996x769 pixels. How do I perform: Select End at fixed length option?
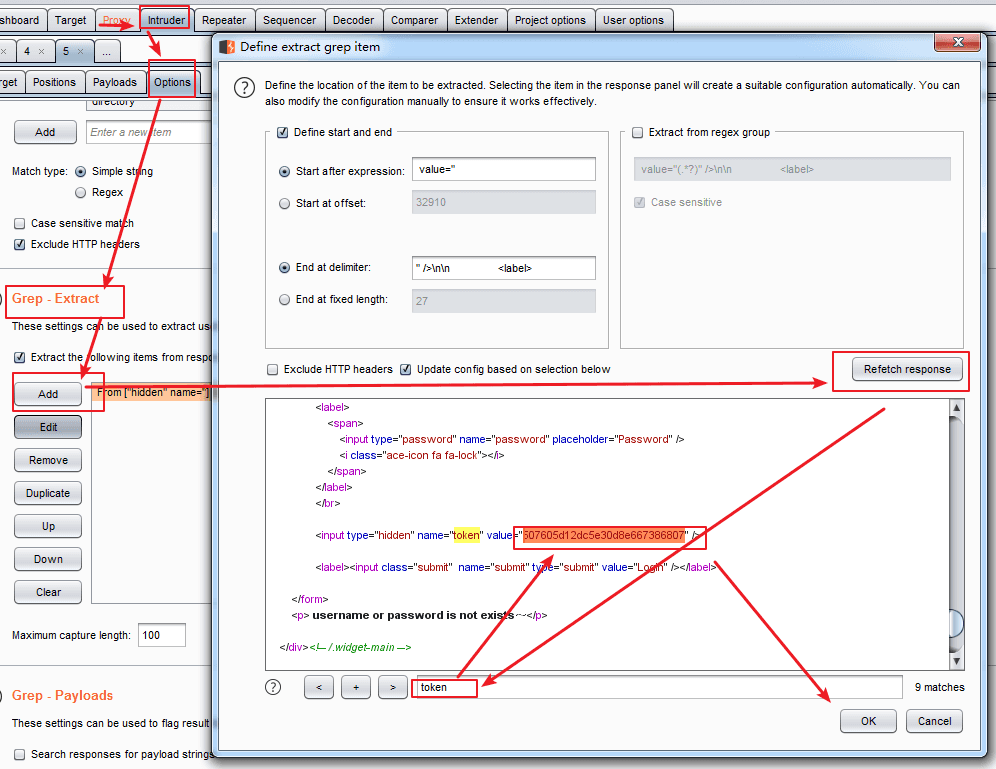click(285, 300)
